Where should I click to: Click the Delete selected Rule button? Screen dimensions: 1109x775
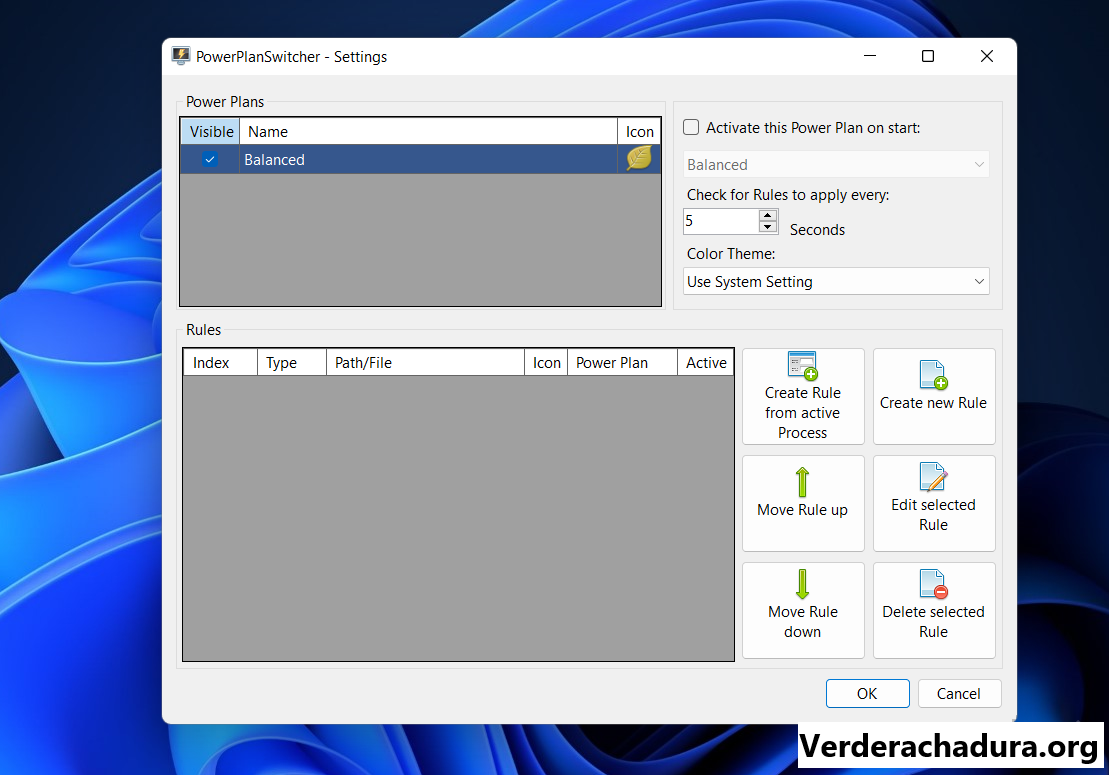click(934, 610)
